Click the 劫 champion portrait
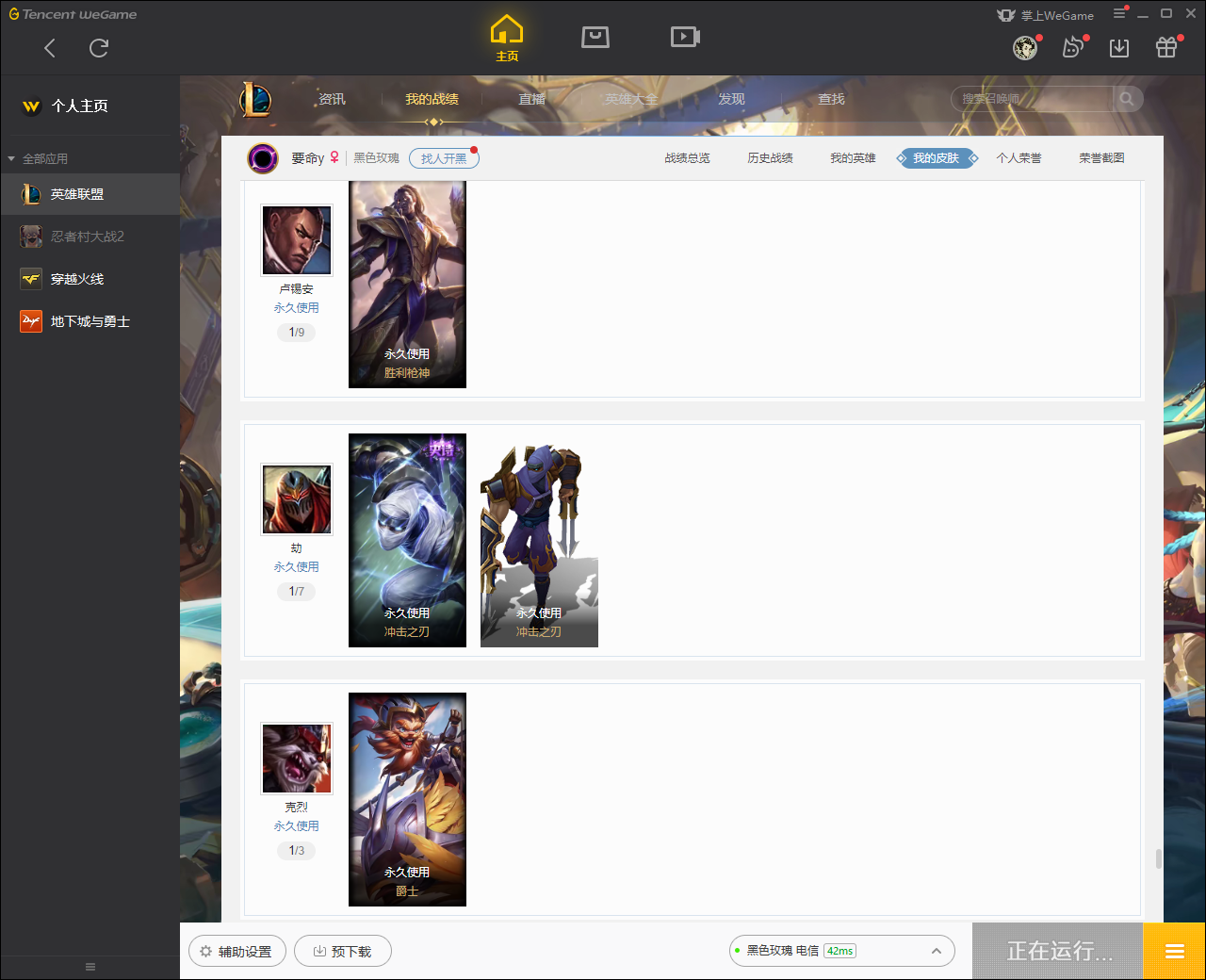The image size is (1206, 980). 297,499
